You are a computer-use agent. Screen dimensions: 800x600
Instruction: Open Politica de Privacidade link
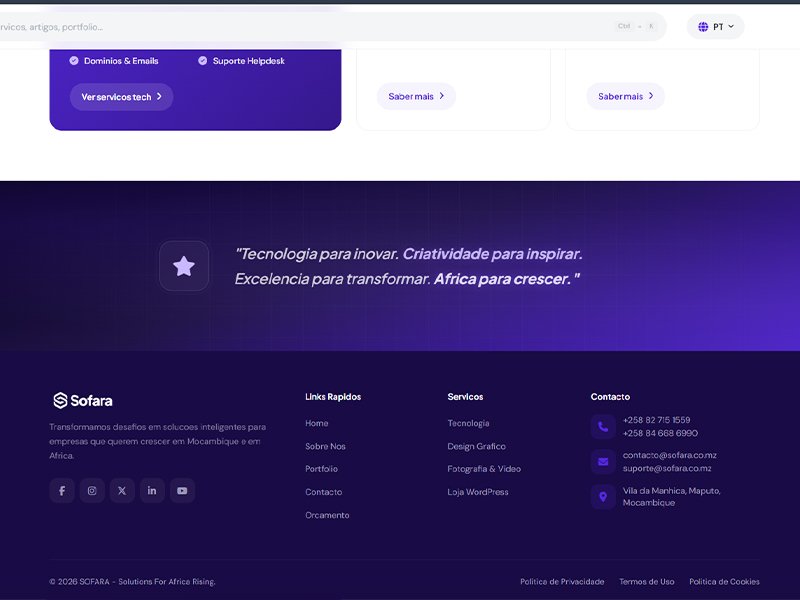[x=562, y=582]
